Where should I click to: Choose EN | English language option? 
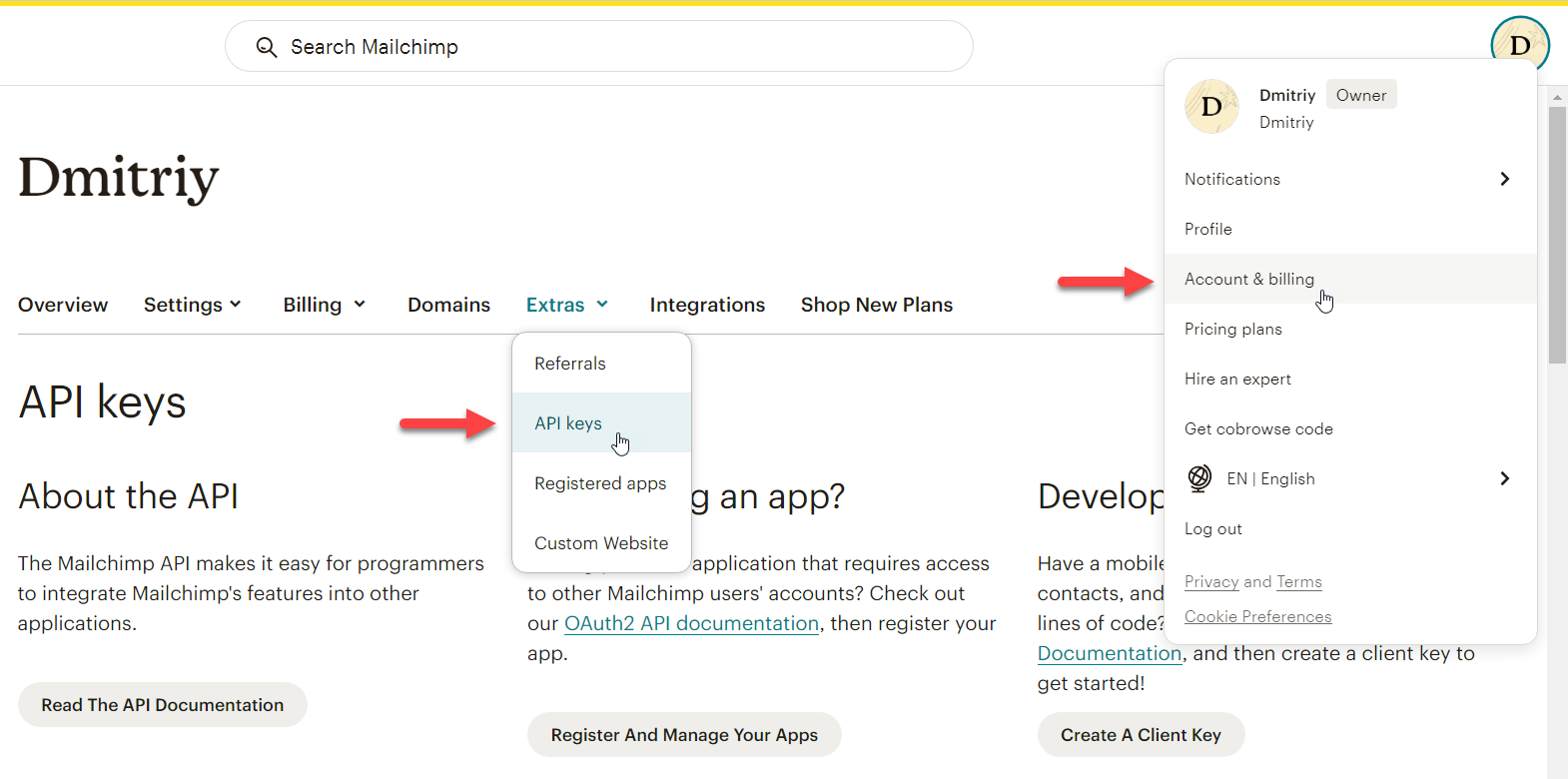point(1350,478)
